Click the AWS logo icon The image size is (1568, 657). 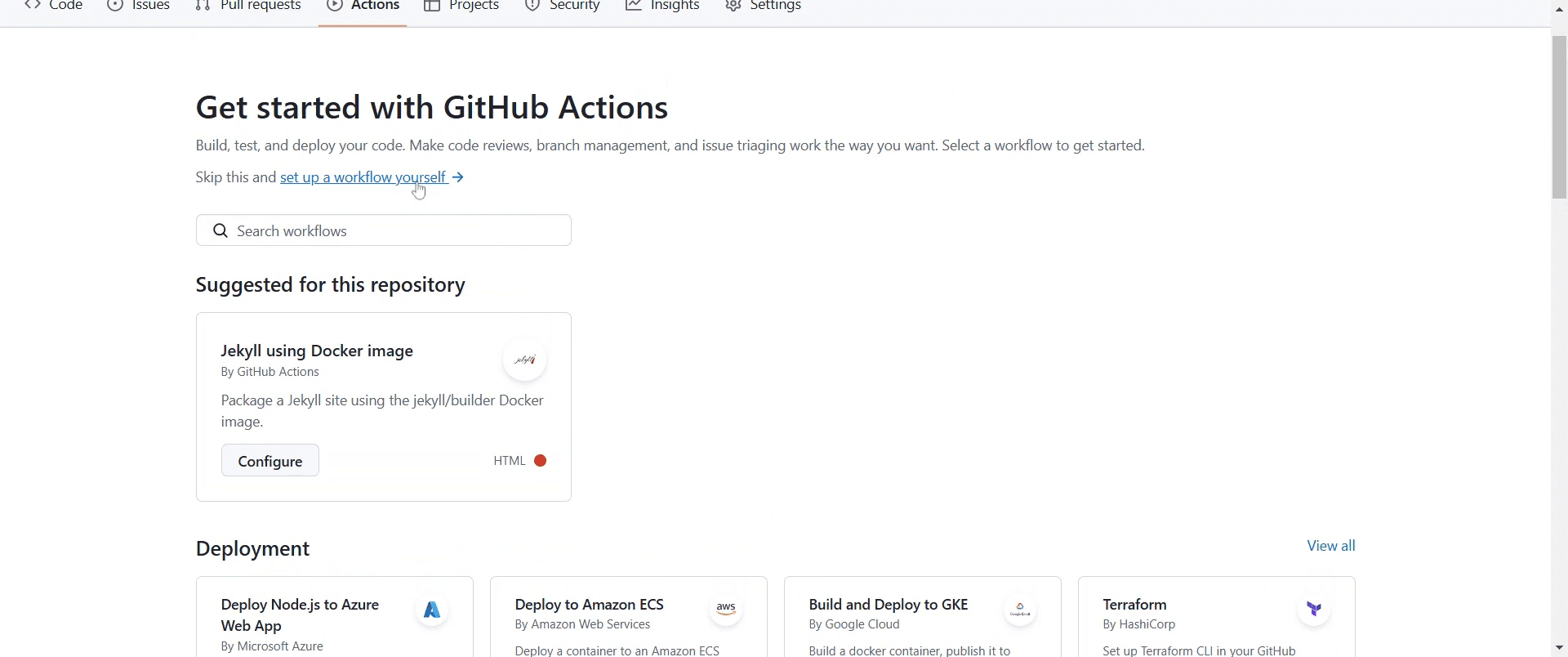coord(726,610)
